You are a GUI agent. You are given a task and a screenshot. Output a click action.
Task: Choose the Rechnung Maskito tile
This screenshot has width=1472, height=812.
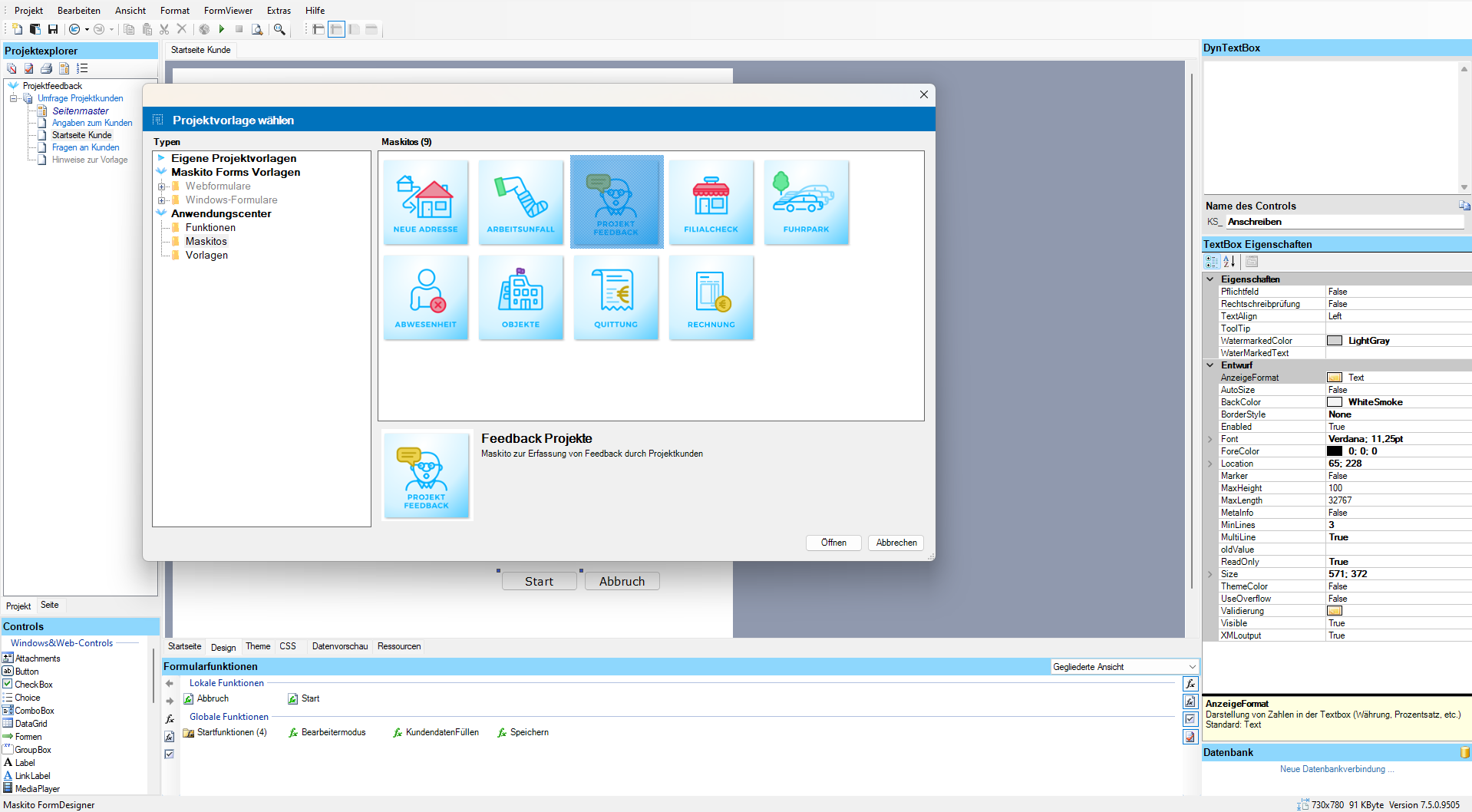pyautogui.click(x=711, y=297)
